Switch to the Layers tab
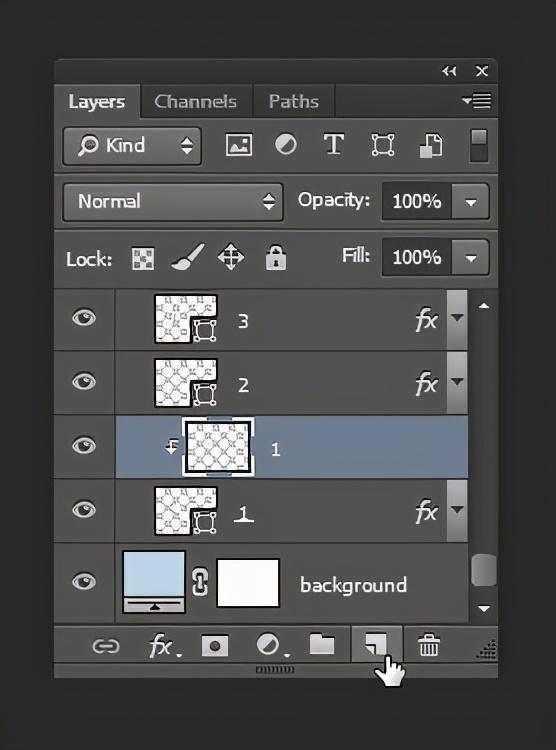This screenshot has width=556, height=750. 97,101
